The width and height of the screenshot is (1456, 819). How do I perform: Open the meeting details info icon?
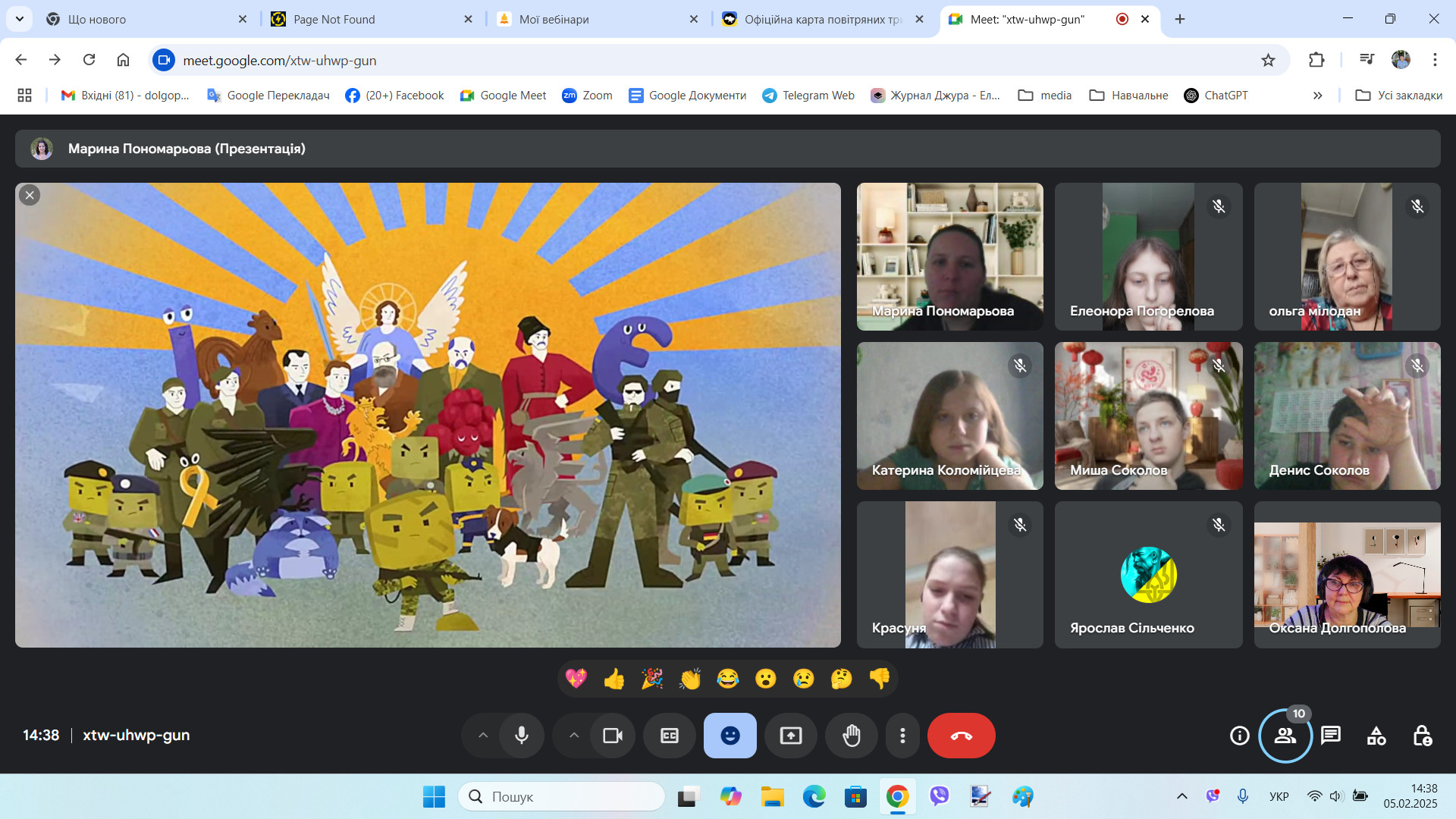coord(1240,736)
